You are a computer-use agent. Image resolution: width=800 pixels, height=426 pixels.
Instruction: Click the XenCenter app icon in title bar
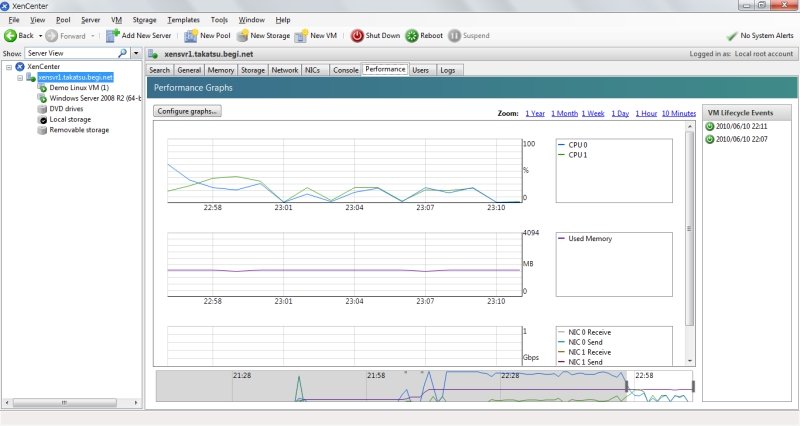(5, 6)
